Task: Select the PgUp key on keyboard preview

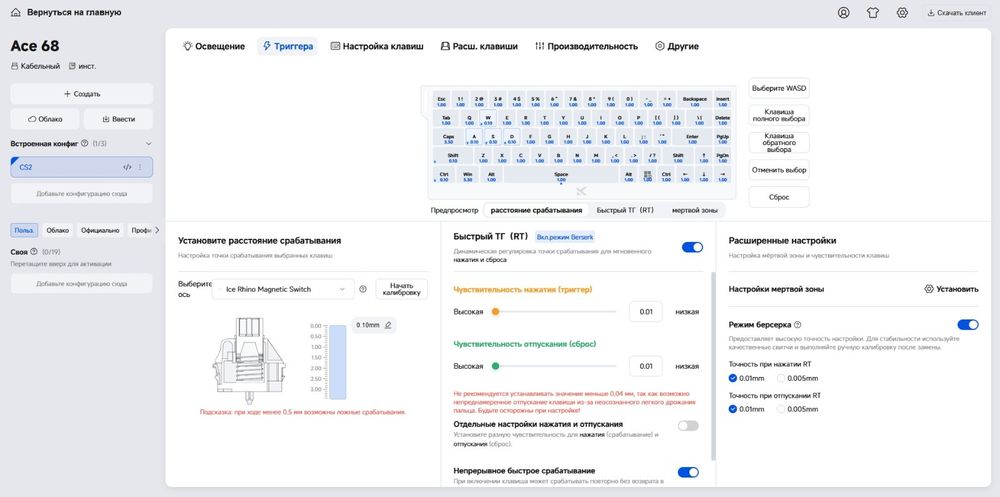Action: tap(723, 138)
